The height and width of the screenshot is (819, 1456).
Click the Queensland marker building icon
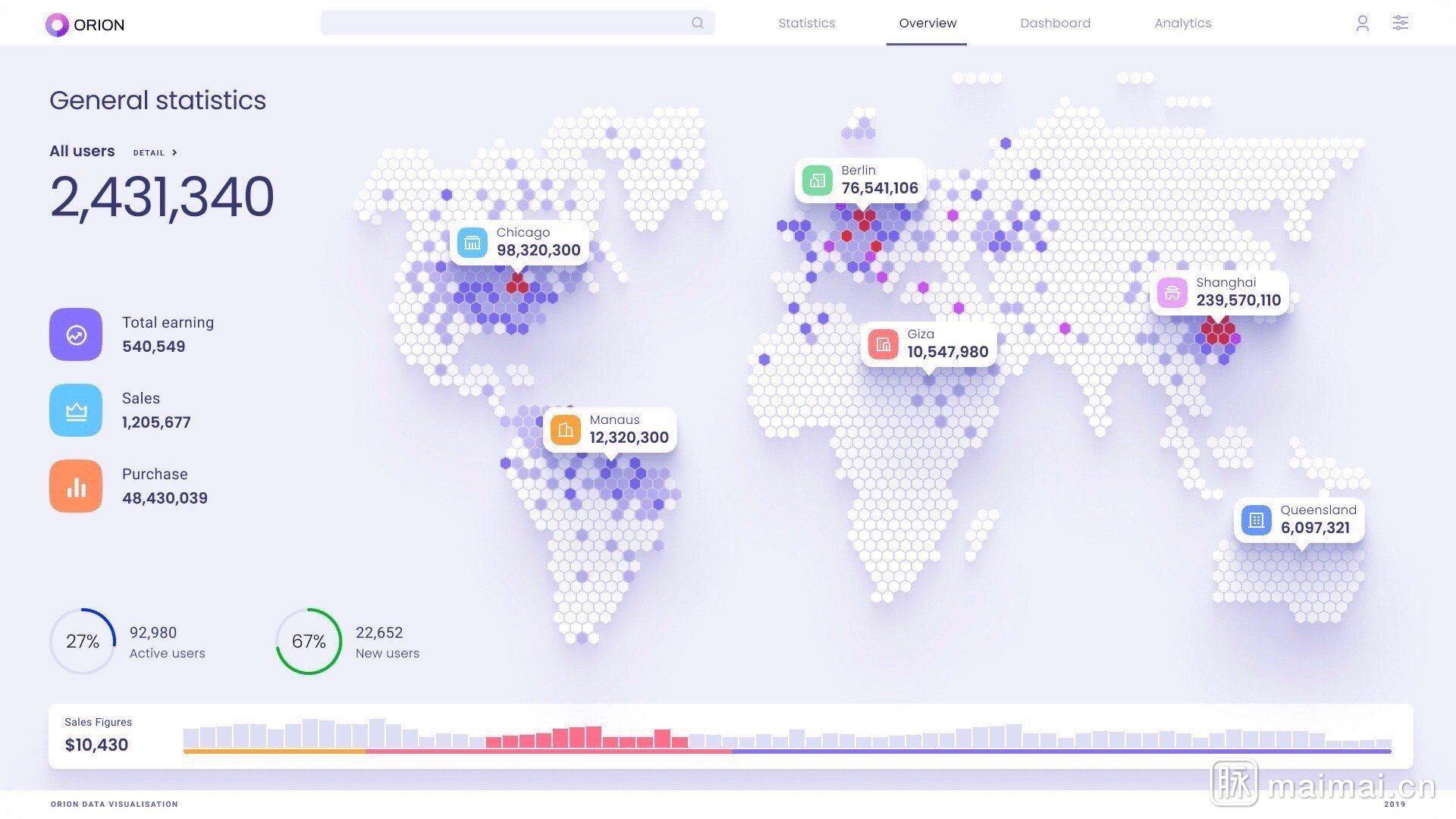coord(1256,520)
